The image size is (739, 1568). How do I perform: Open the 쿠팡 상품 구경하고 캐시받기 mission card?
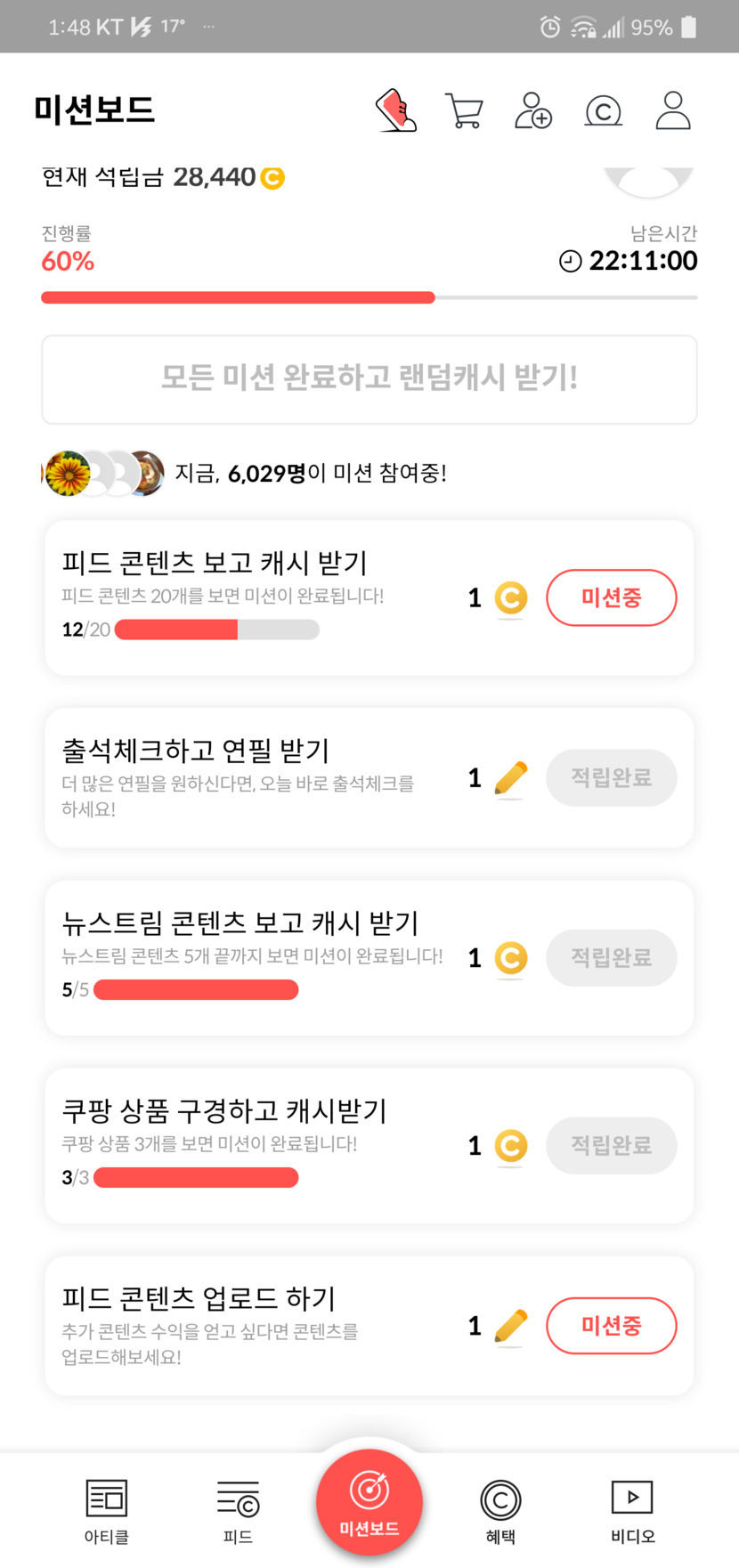point(249,1144)
